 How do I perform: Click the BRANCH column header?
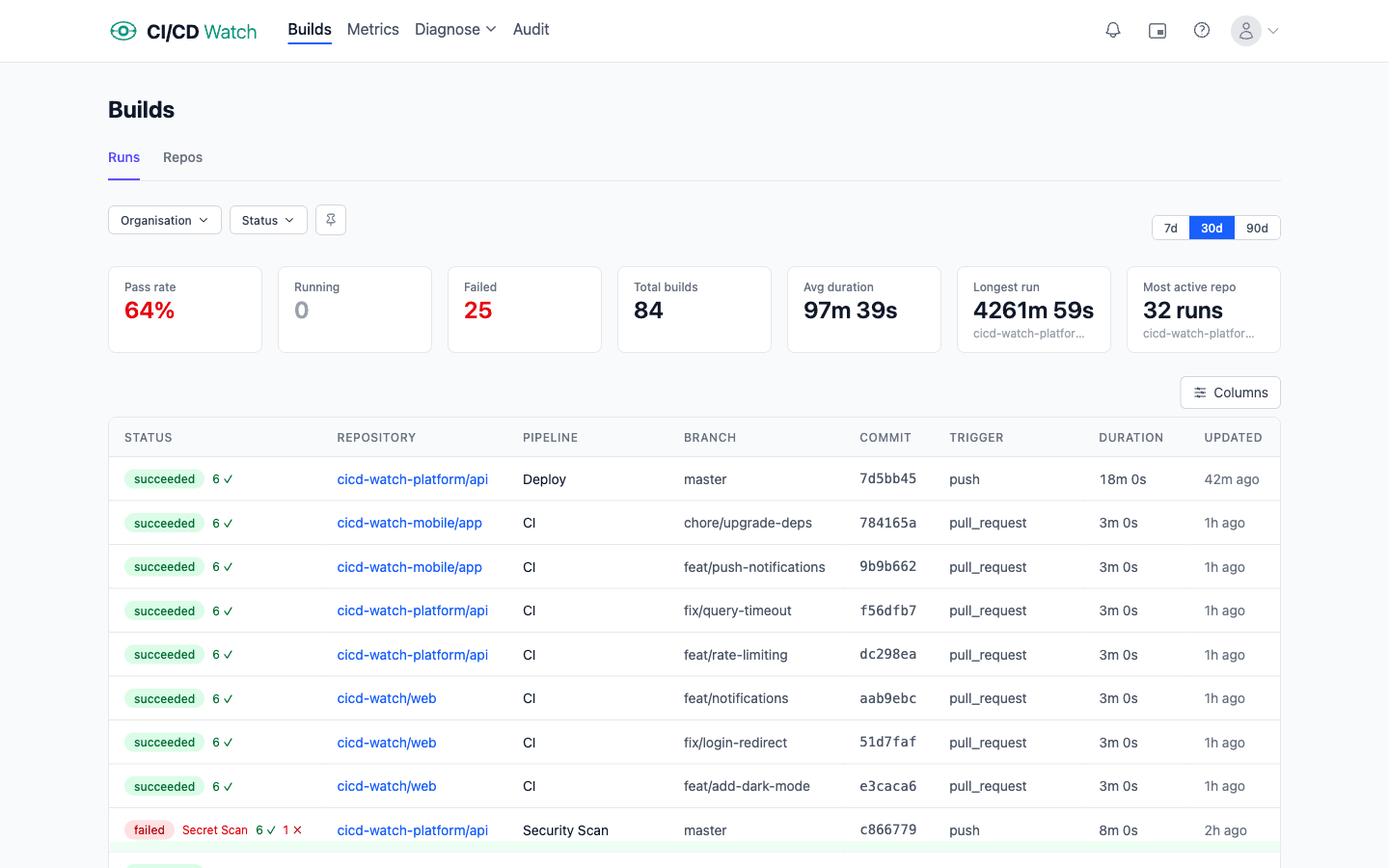710,438
